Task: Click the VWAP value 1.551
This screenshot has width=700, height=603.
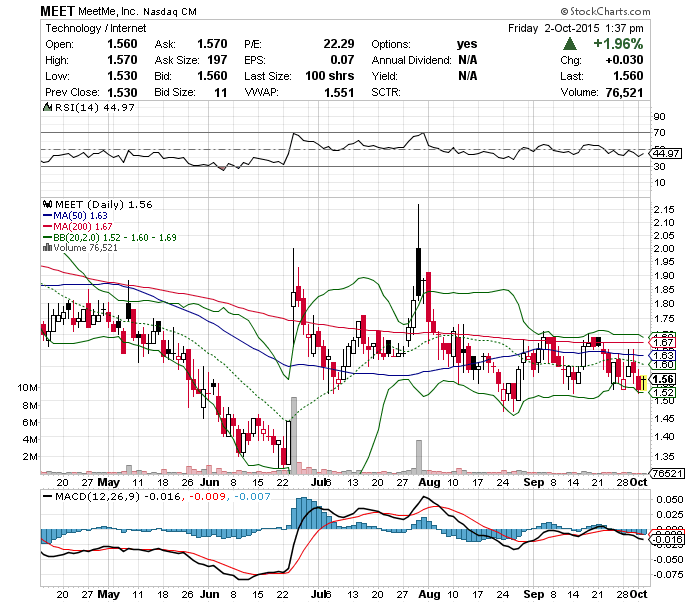Action: pyautogui.click(x=339, y=92)
